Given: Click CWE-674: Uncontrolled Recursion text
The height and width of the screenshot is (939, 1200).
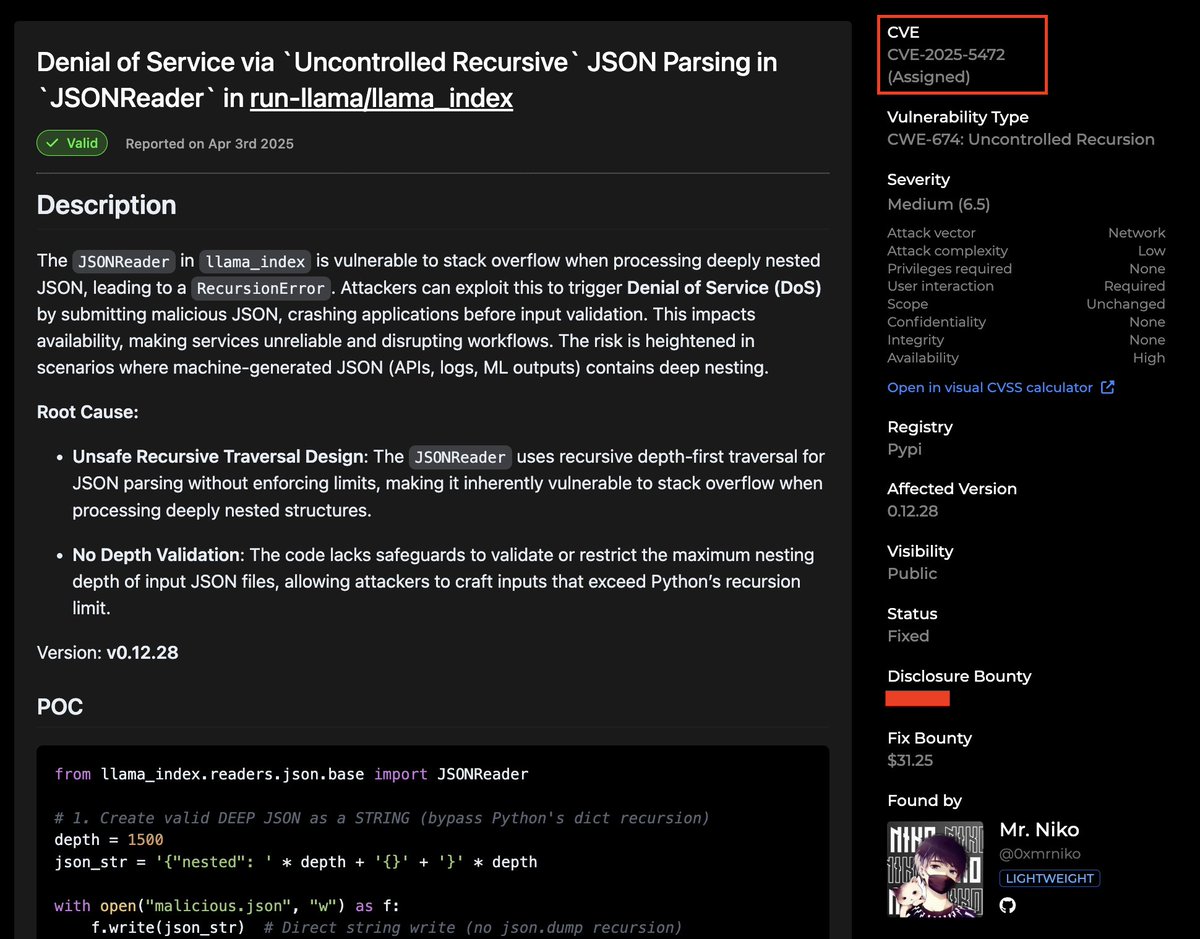Looking at the screenshot, I should click(x=1021, y=139).
